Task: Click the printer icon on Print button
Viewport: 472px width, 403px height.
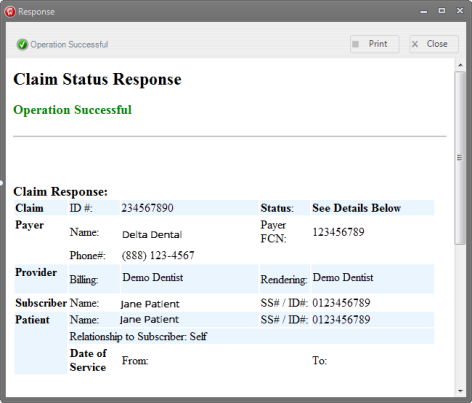Action: (x=356, y=44)
